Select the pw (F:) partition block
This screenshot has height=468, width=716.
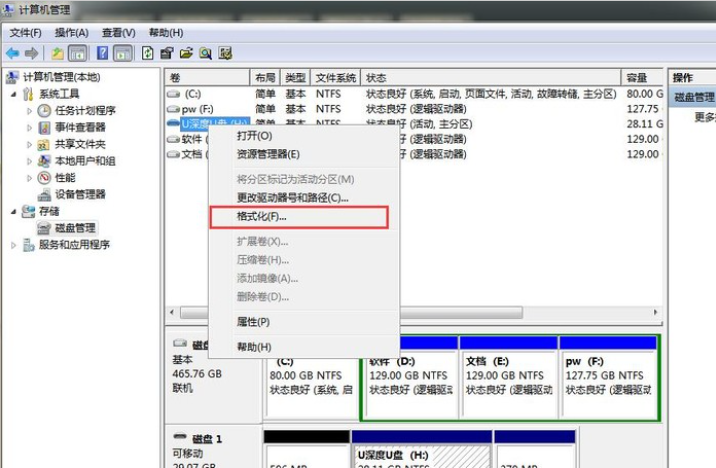[x=608, y=377]
